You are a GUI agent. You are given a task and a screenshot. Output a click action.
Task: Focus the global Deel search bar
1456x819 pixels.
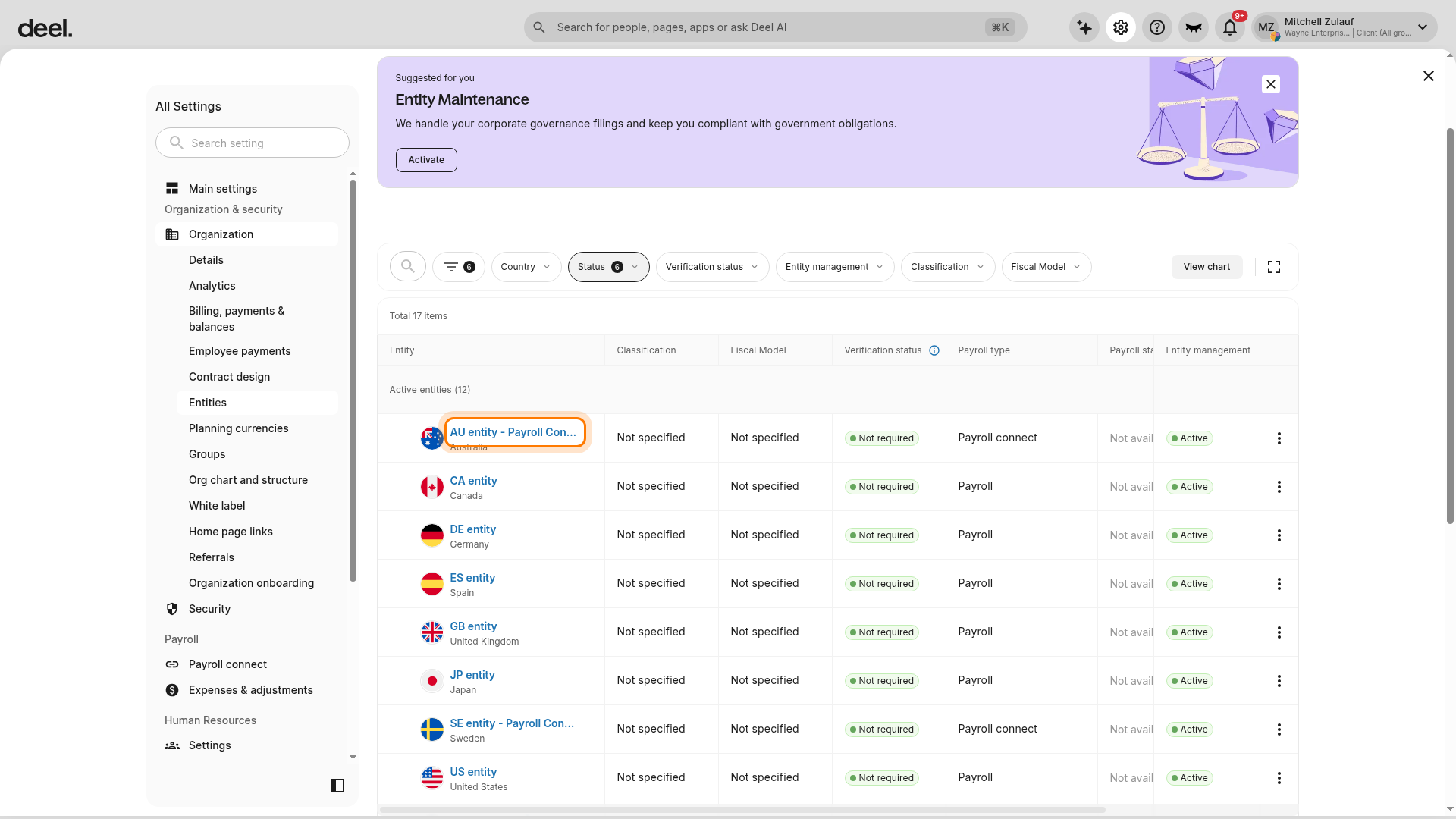pos(776,27)
